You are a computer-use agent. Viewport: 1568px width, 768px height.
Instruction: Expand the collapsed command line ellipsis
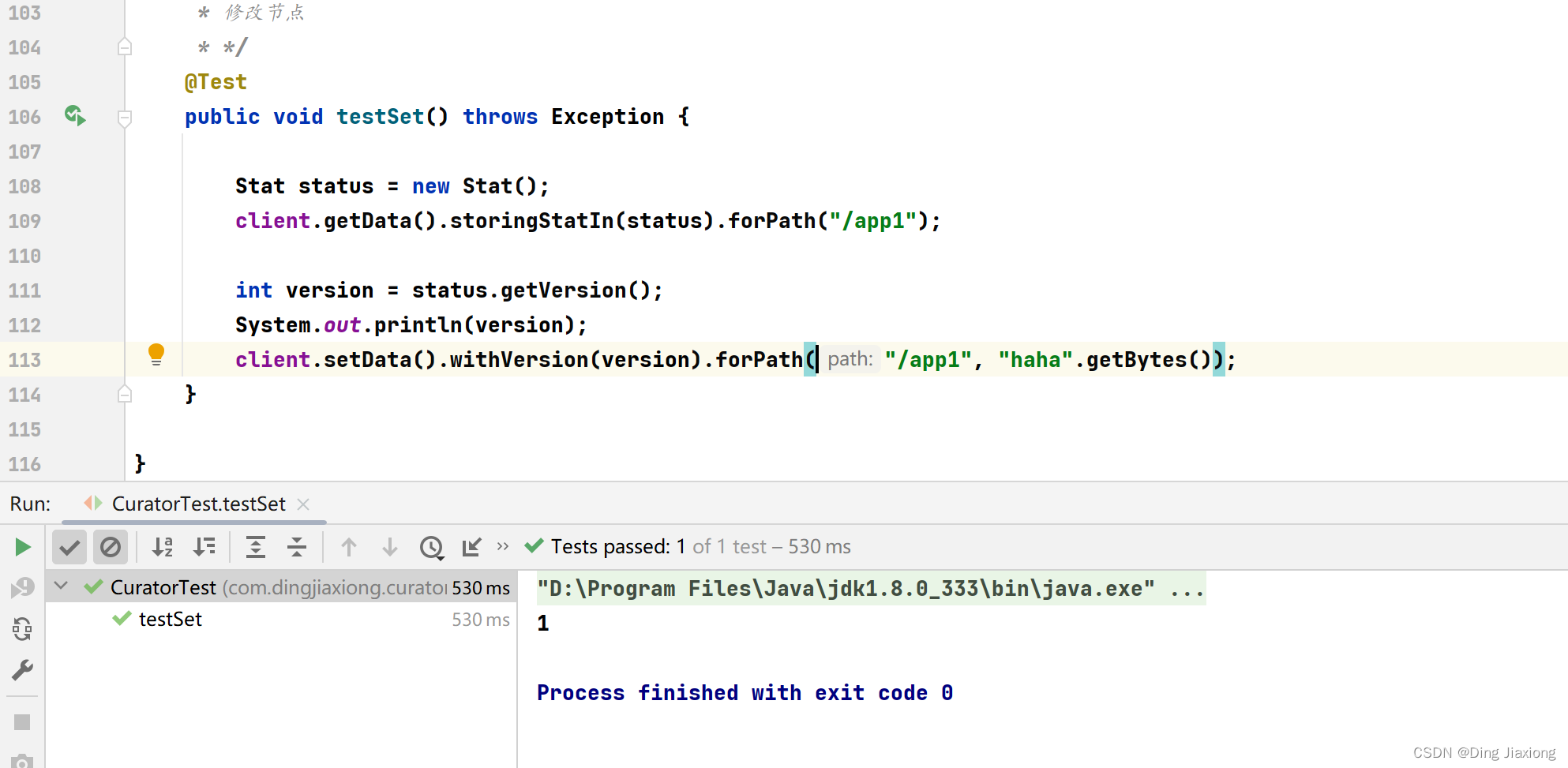(1187, 589)
